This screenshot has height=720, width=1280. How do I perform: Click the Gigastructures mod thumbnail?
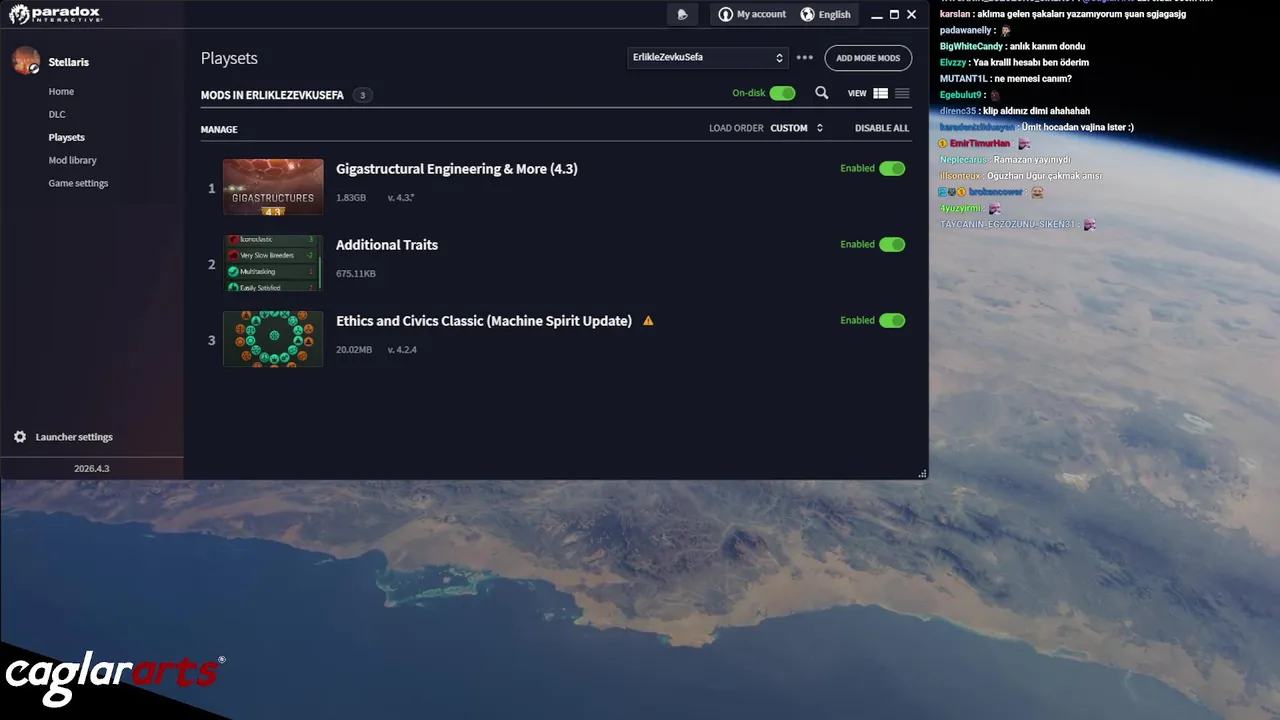[x=273, y=187]
